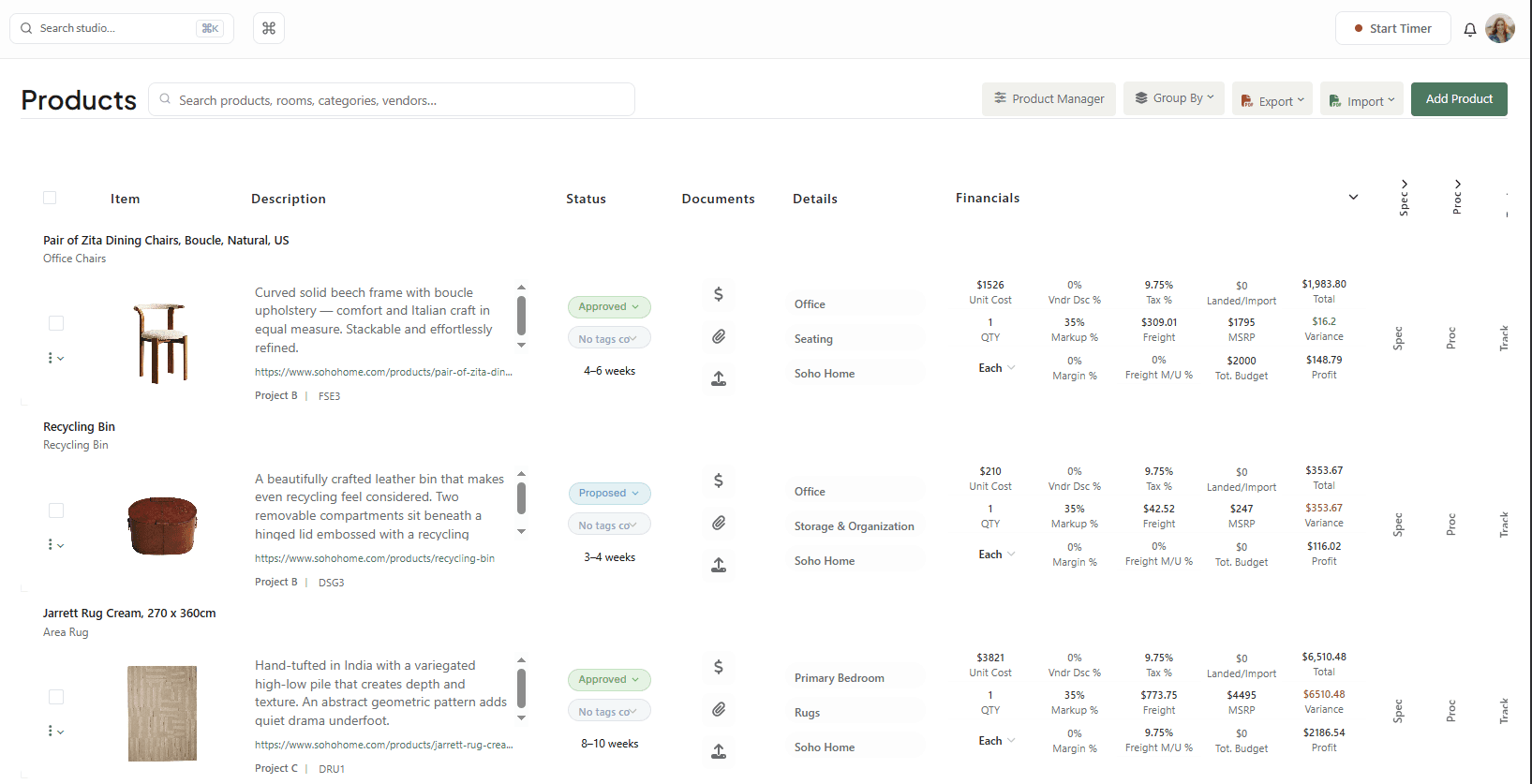1532x784 pixels.
Task: Open the Spec tab for Recycling Bin
Action: pos(1398,525)
